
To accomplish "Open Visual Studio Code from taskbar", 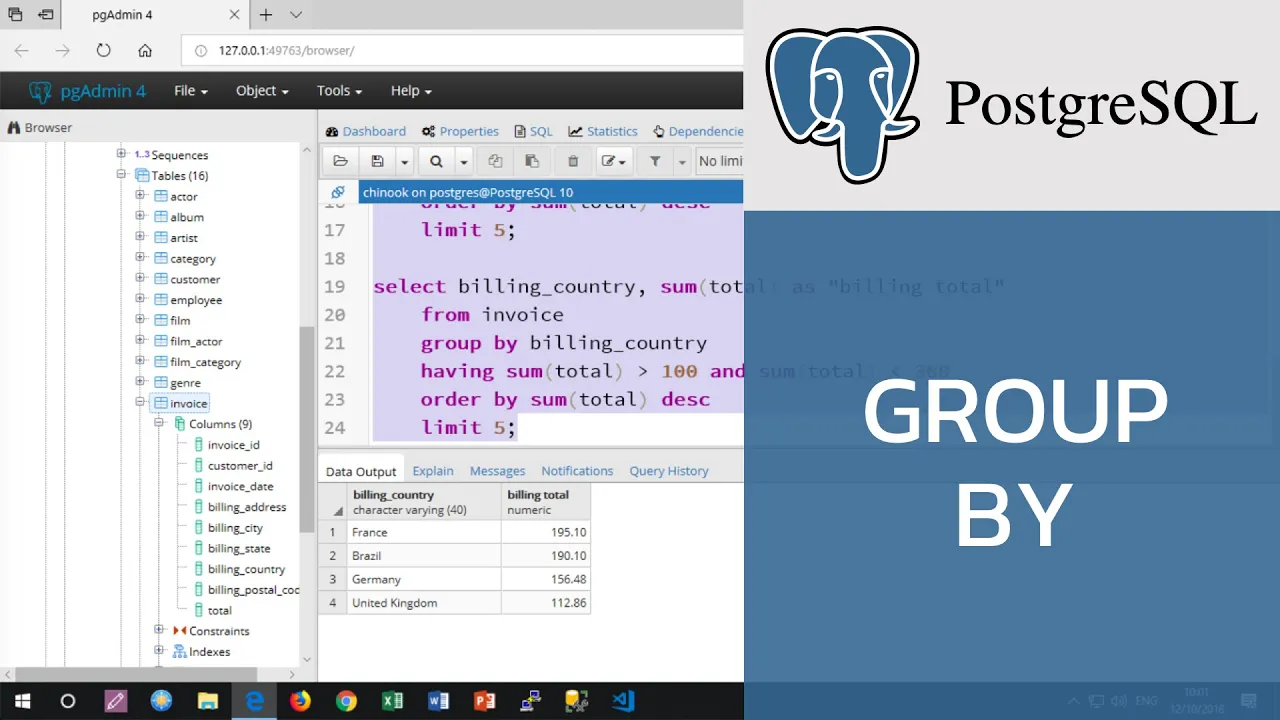I will tap(622, 701).
